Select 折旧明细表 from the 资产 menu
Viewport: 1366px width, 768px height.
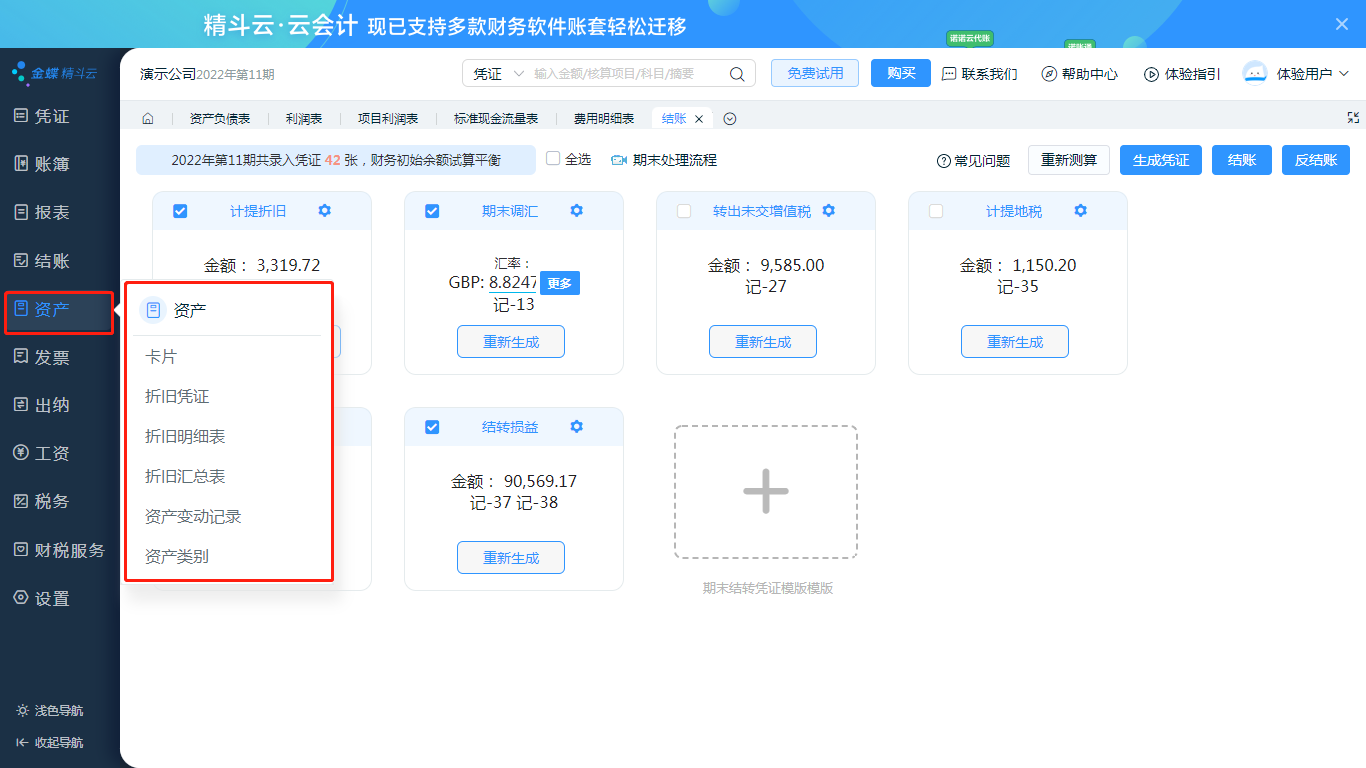(185, 437)
